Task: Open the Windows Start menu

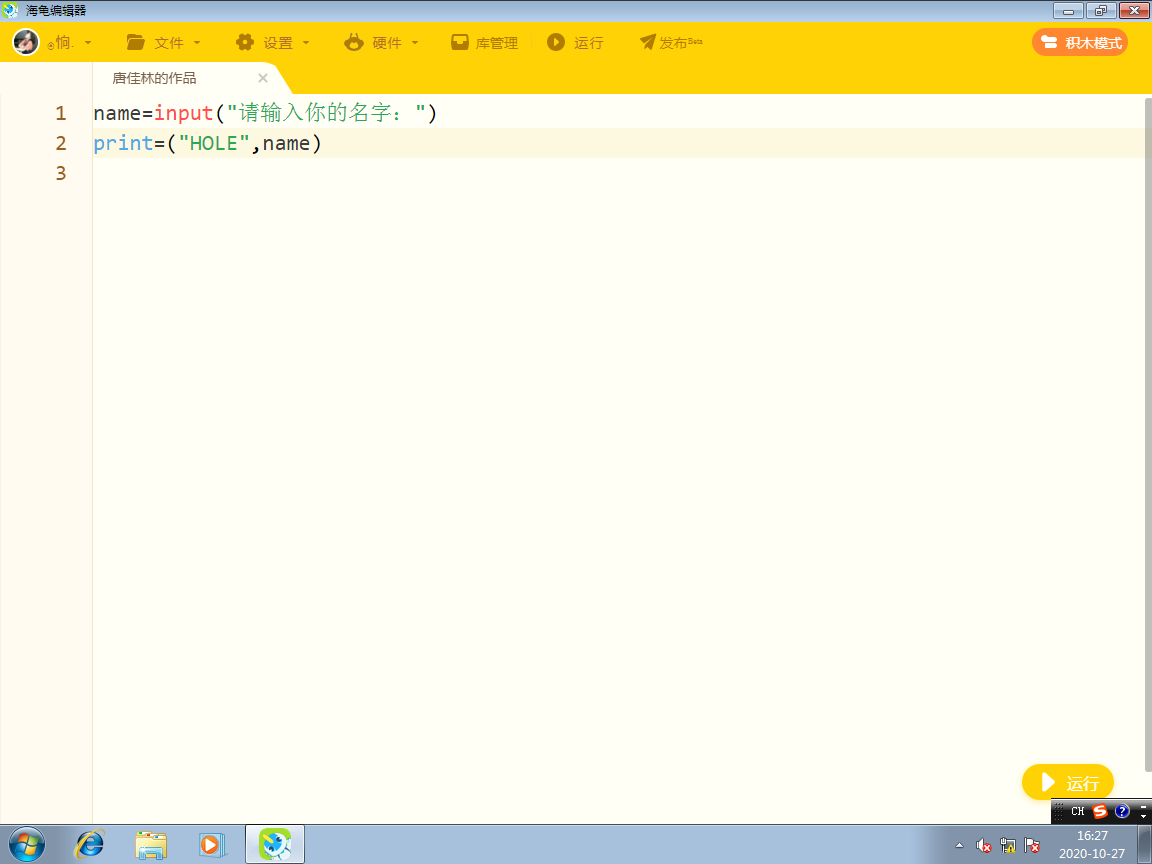Action: pos(26,845)
